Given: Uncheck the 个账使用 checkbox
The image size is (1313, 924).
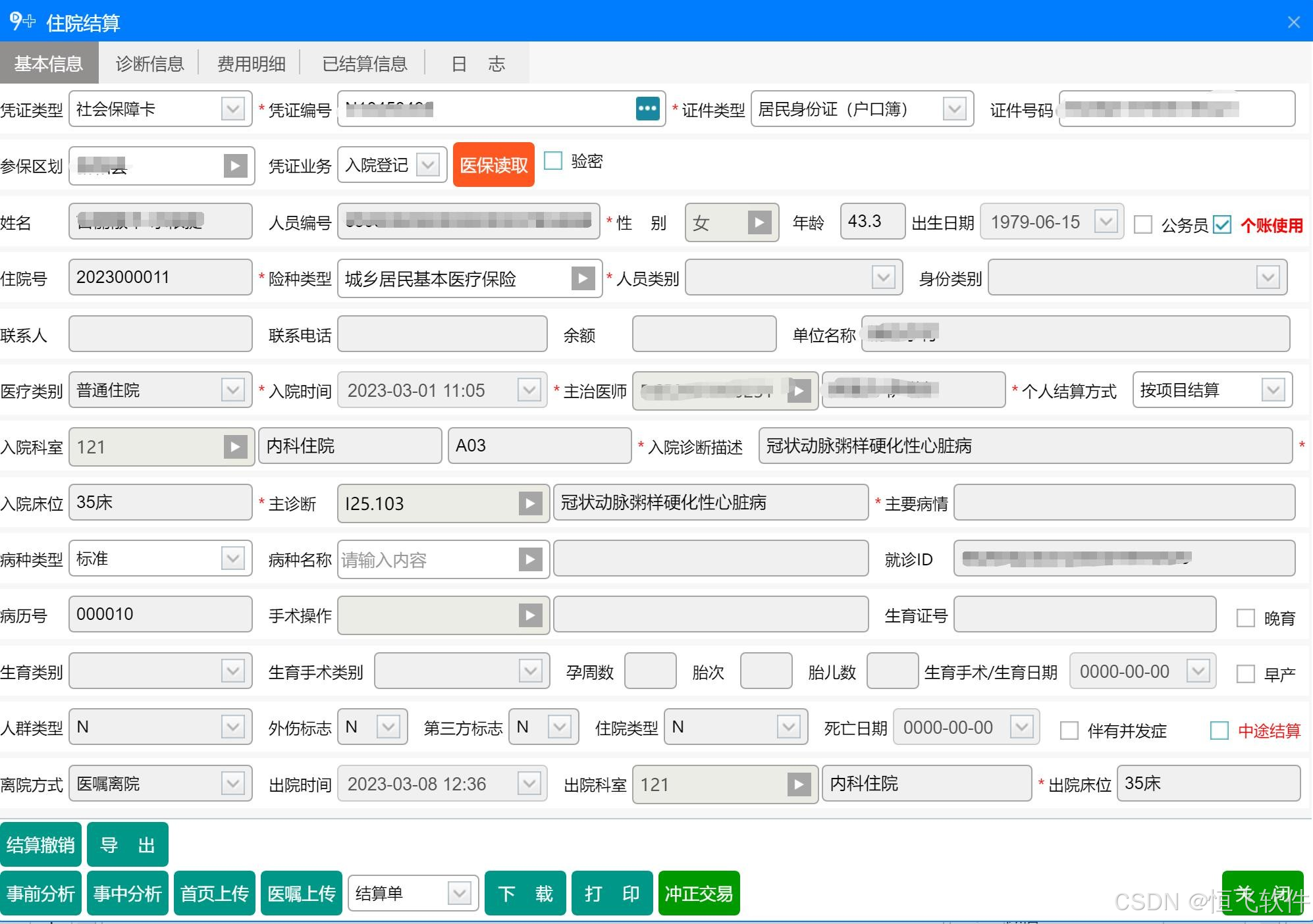Looking at the screenshot, I should pos(1222,225).
